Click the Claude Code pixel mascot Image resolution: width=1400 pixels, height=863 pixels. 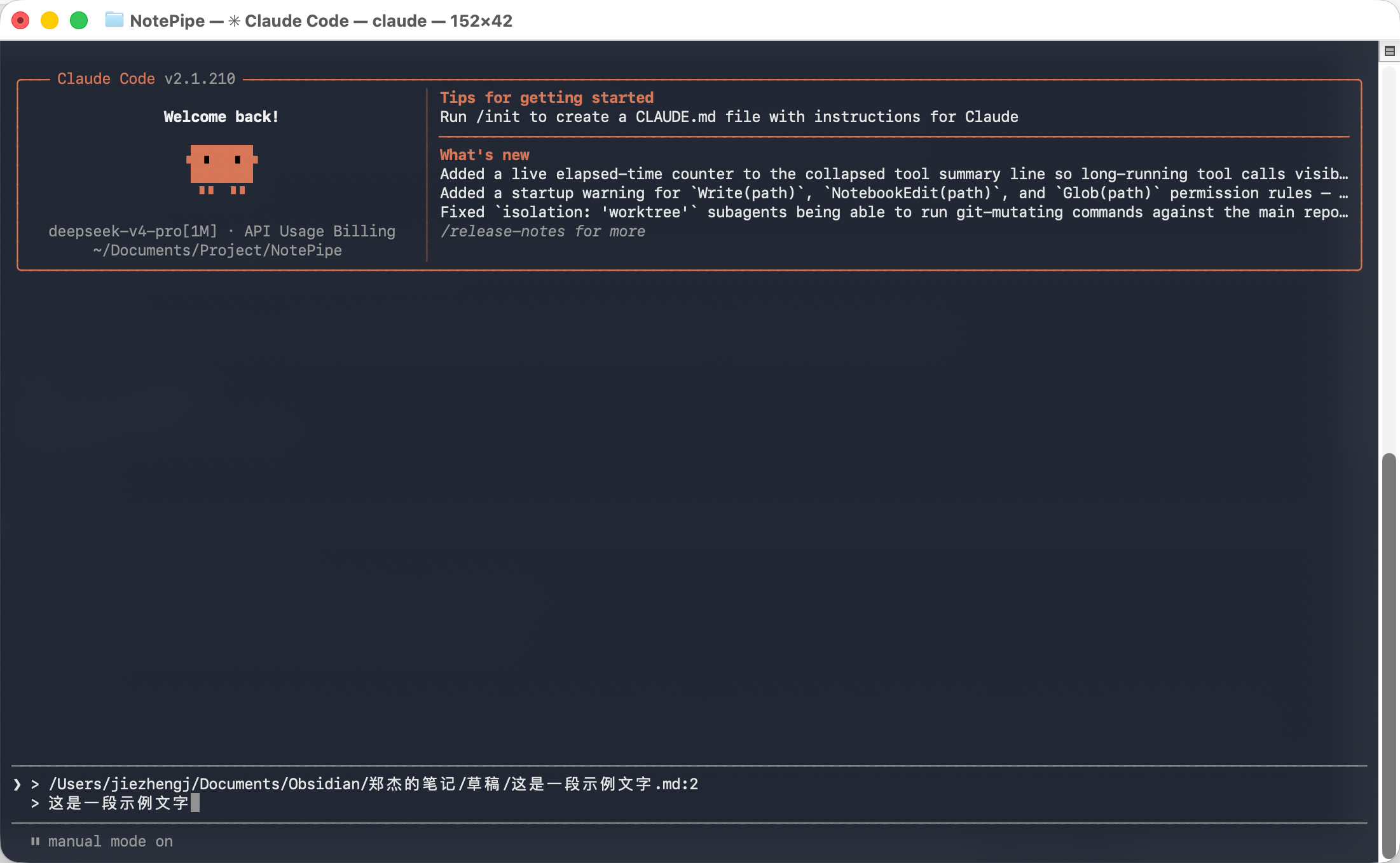pyautogui.click(x=222, y=169)
